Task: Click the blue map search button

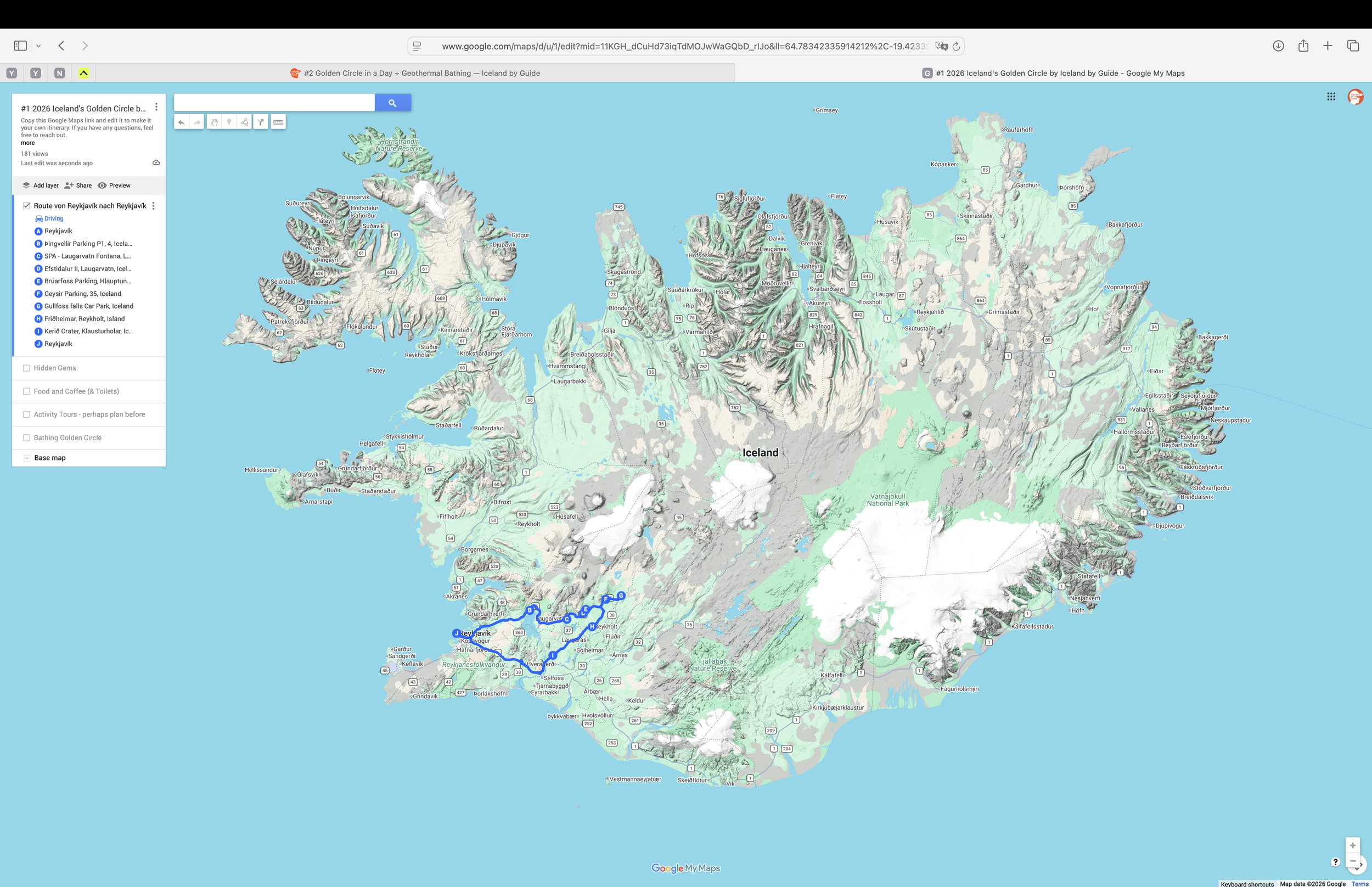Action: (392, 103)
